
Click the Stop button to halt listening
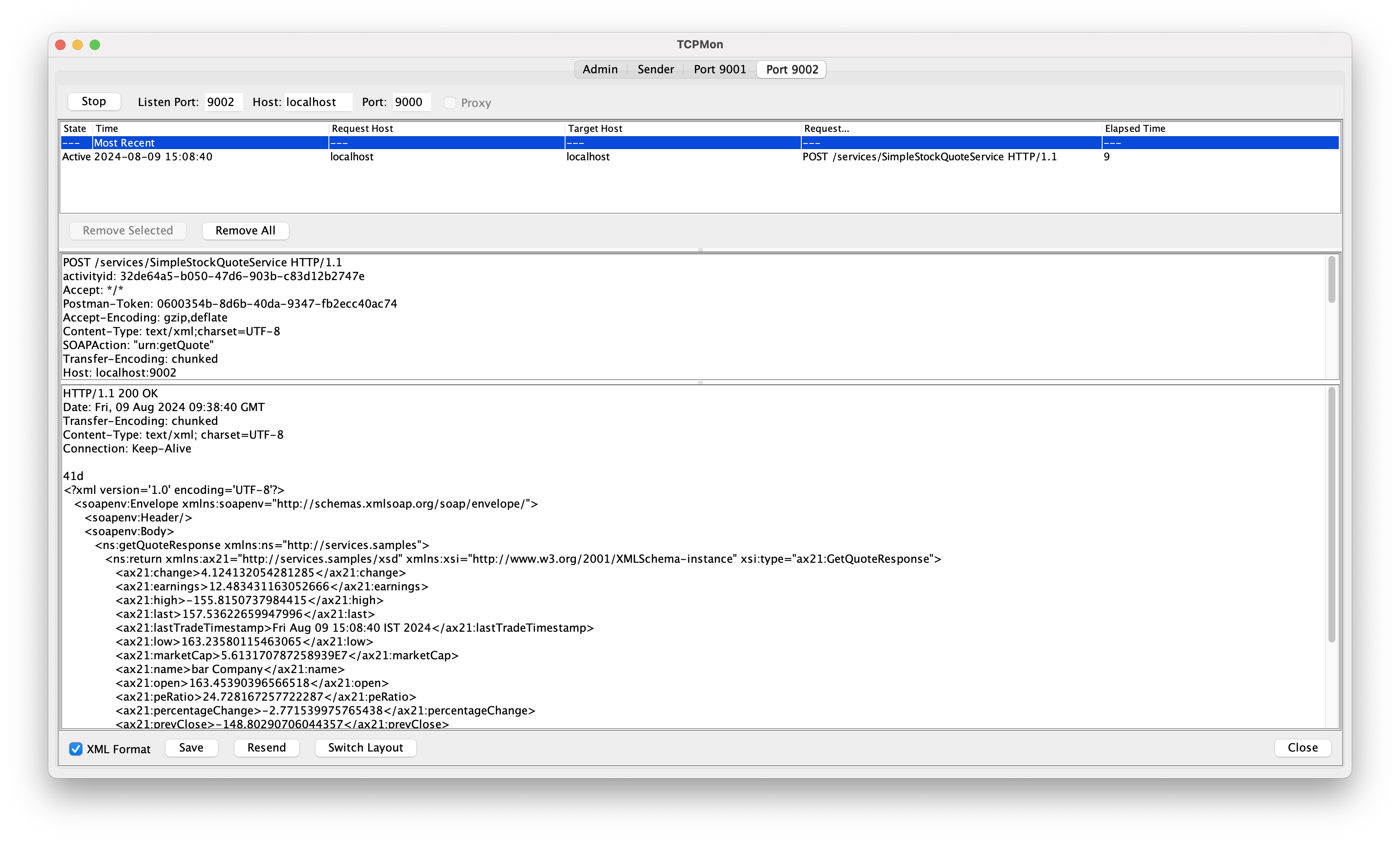click(94, 102)
